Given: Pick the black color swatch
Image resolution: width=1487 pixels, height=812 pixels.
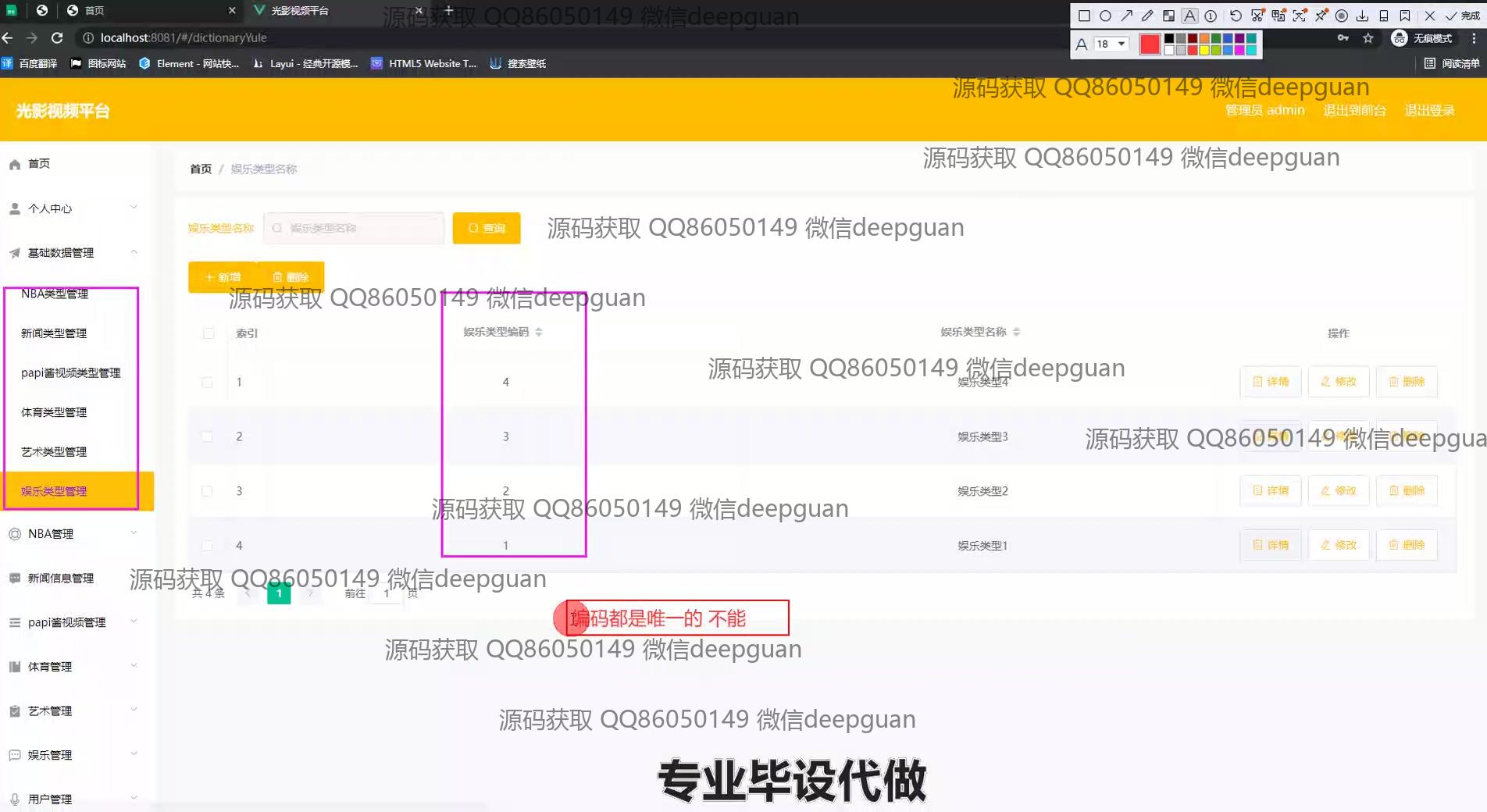Looking at the screenshot, I should point(1169,38).
